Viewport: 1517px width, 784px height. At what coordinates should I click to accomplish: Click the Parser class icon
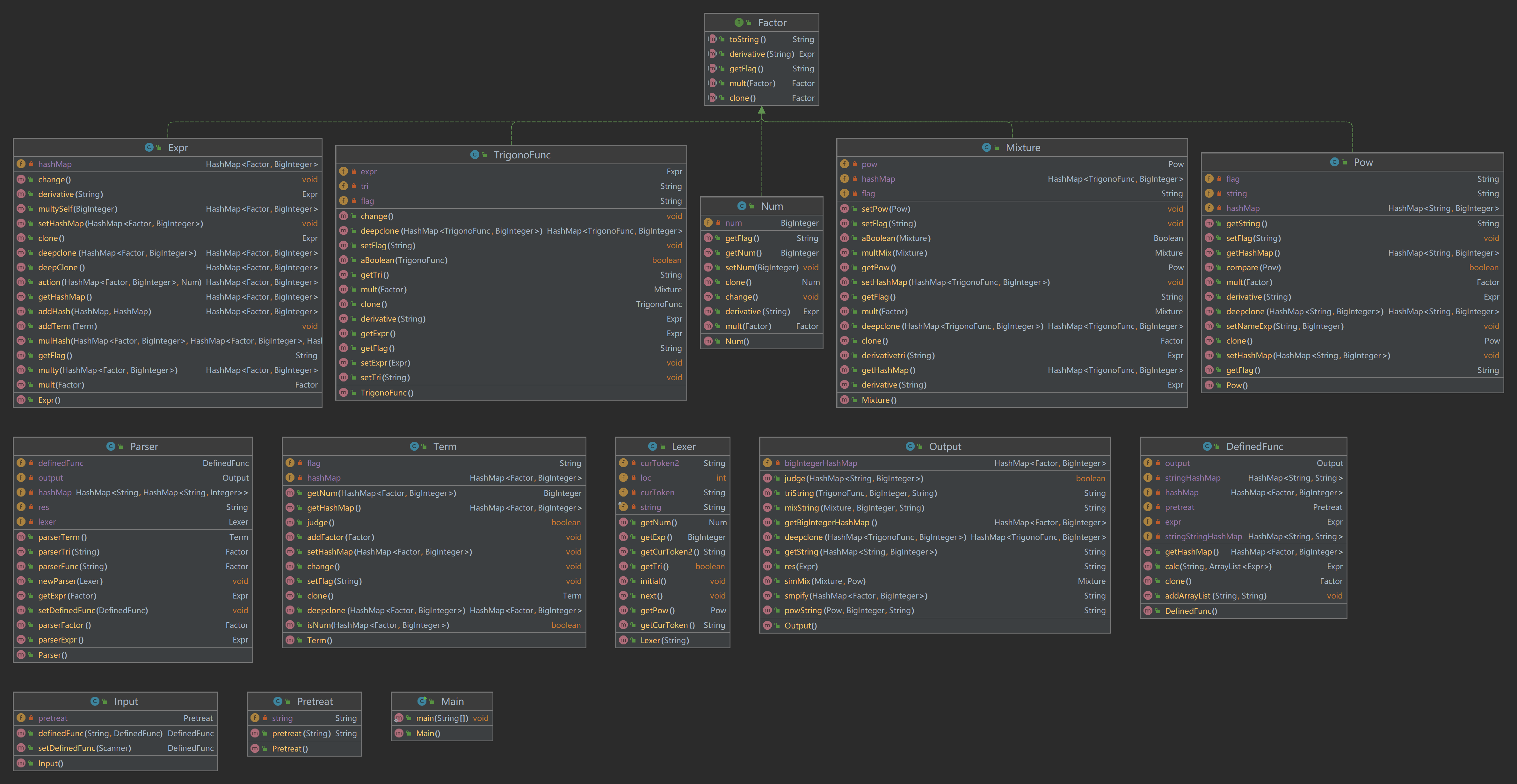pos(111,446)
